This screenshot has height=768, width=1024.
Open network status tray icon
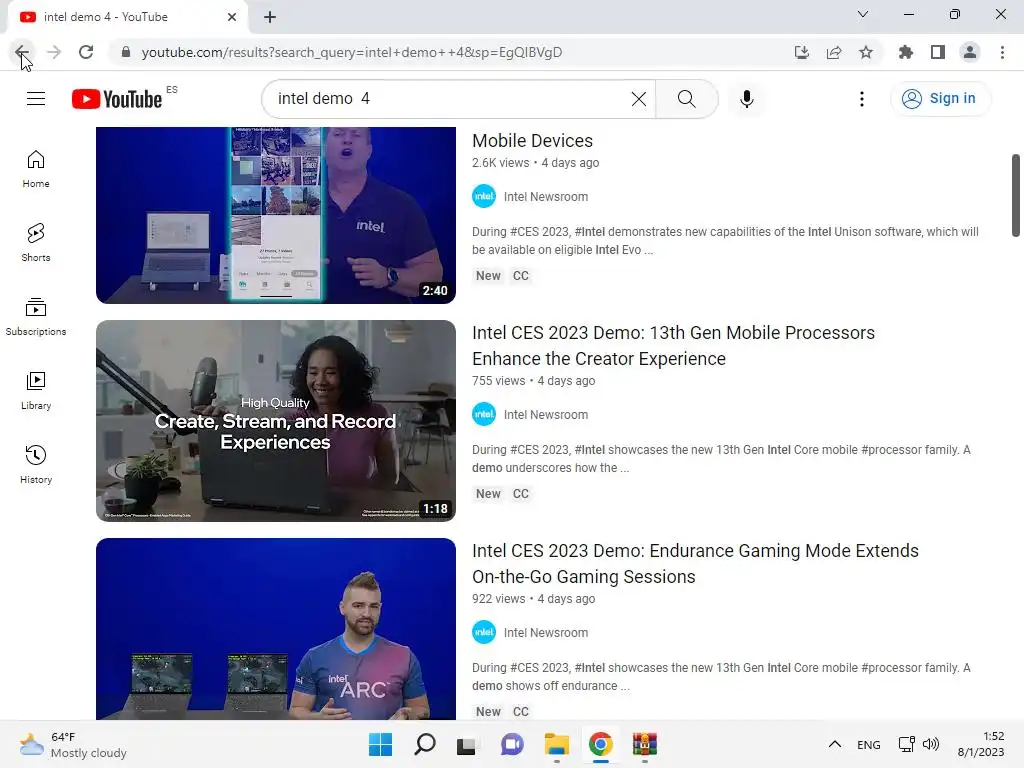point(906,744)
